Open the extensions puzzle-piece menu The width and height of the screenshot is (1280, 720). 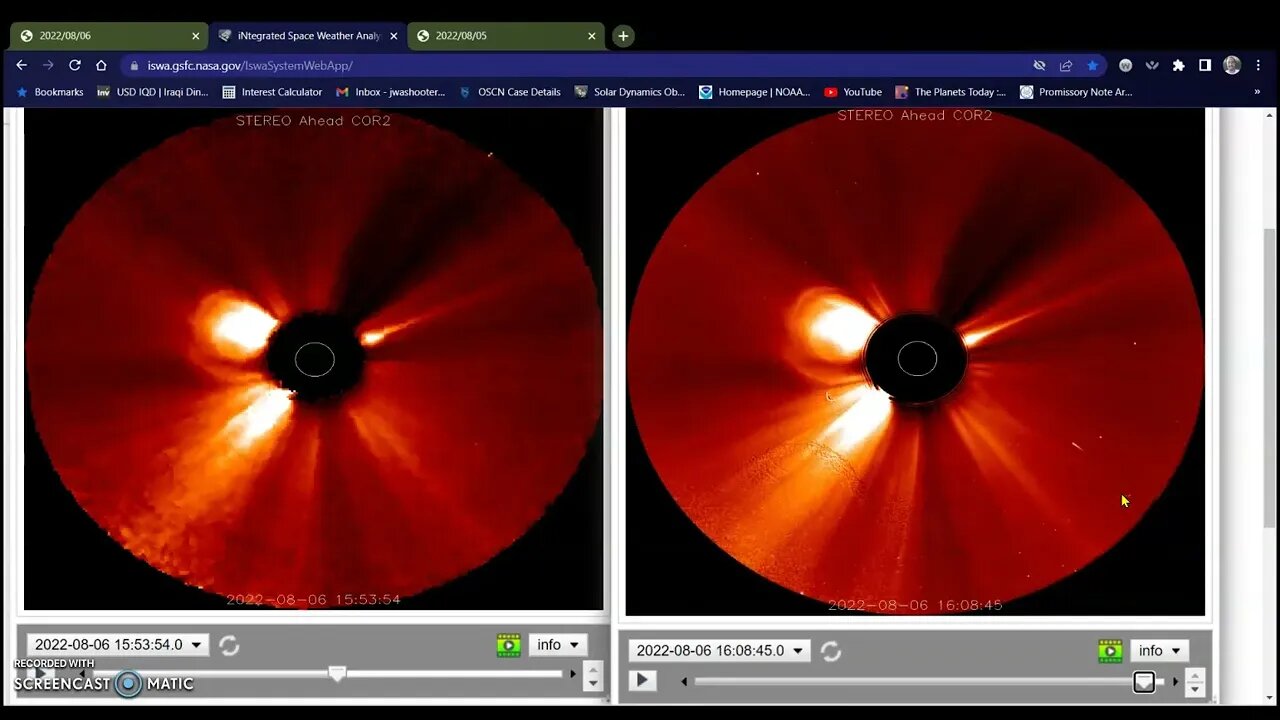[x=1178, y=65]
